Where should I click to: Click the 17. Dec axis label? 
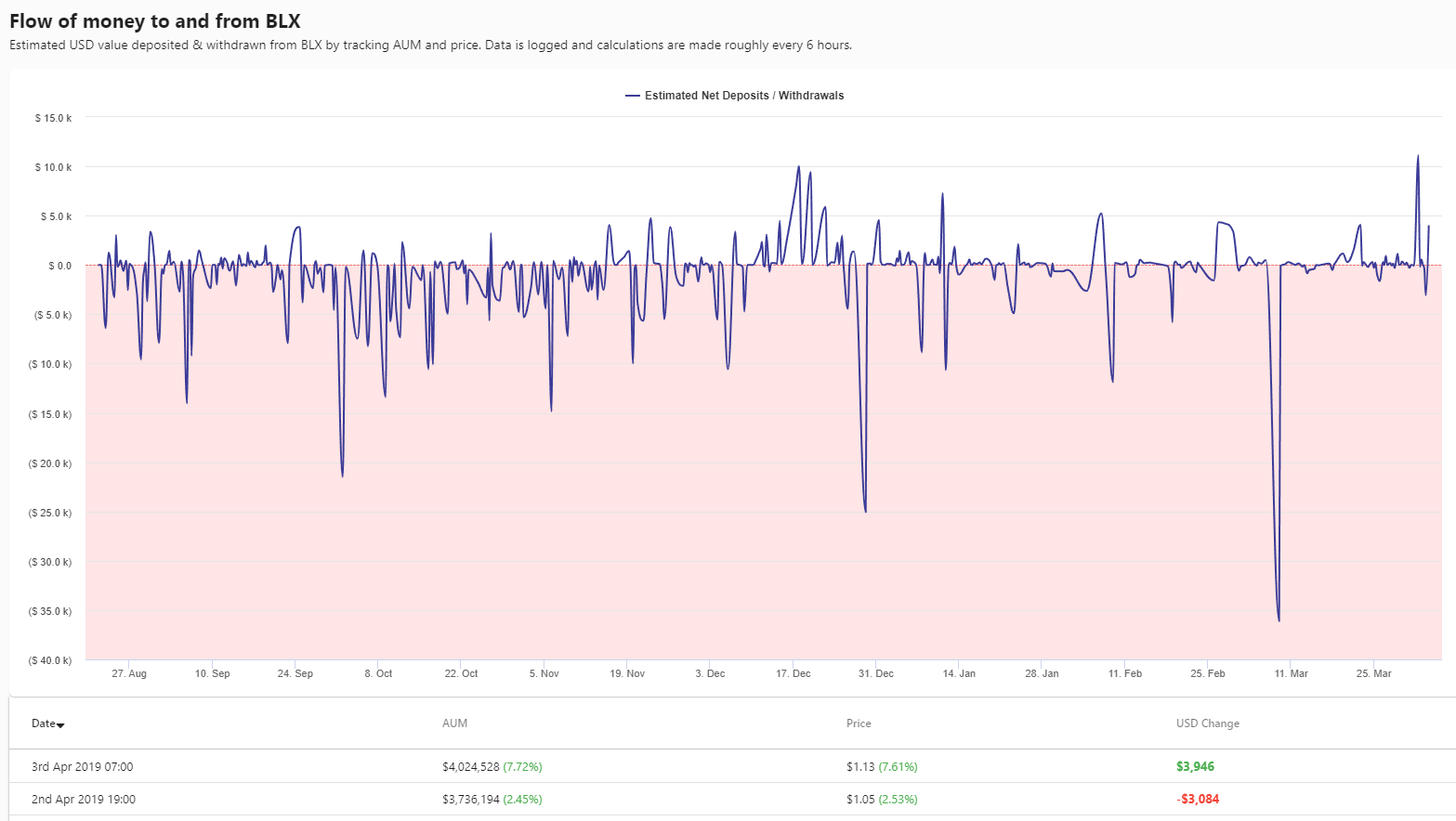tap(793, 673)
